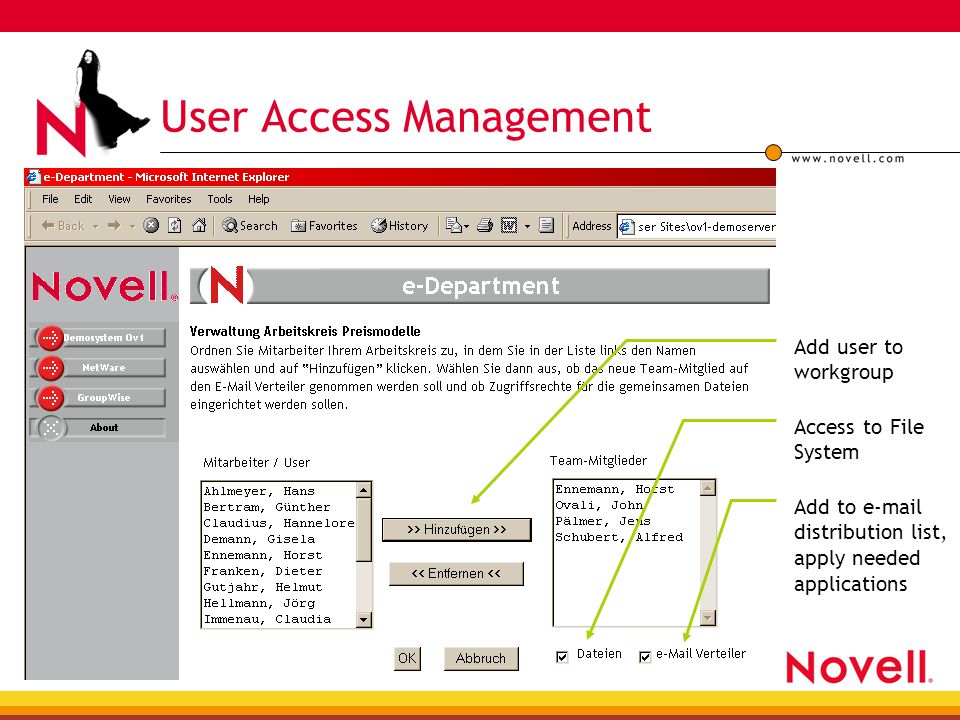Click the Forward arrow in the browser toolbar
The height and width of the screenshot is (720, 960).
(114, 225)
